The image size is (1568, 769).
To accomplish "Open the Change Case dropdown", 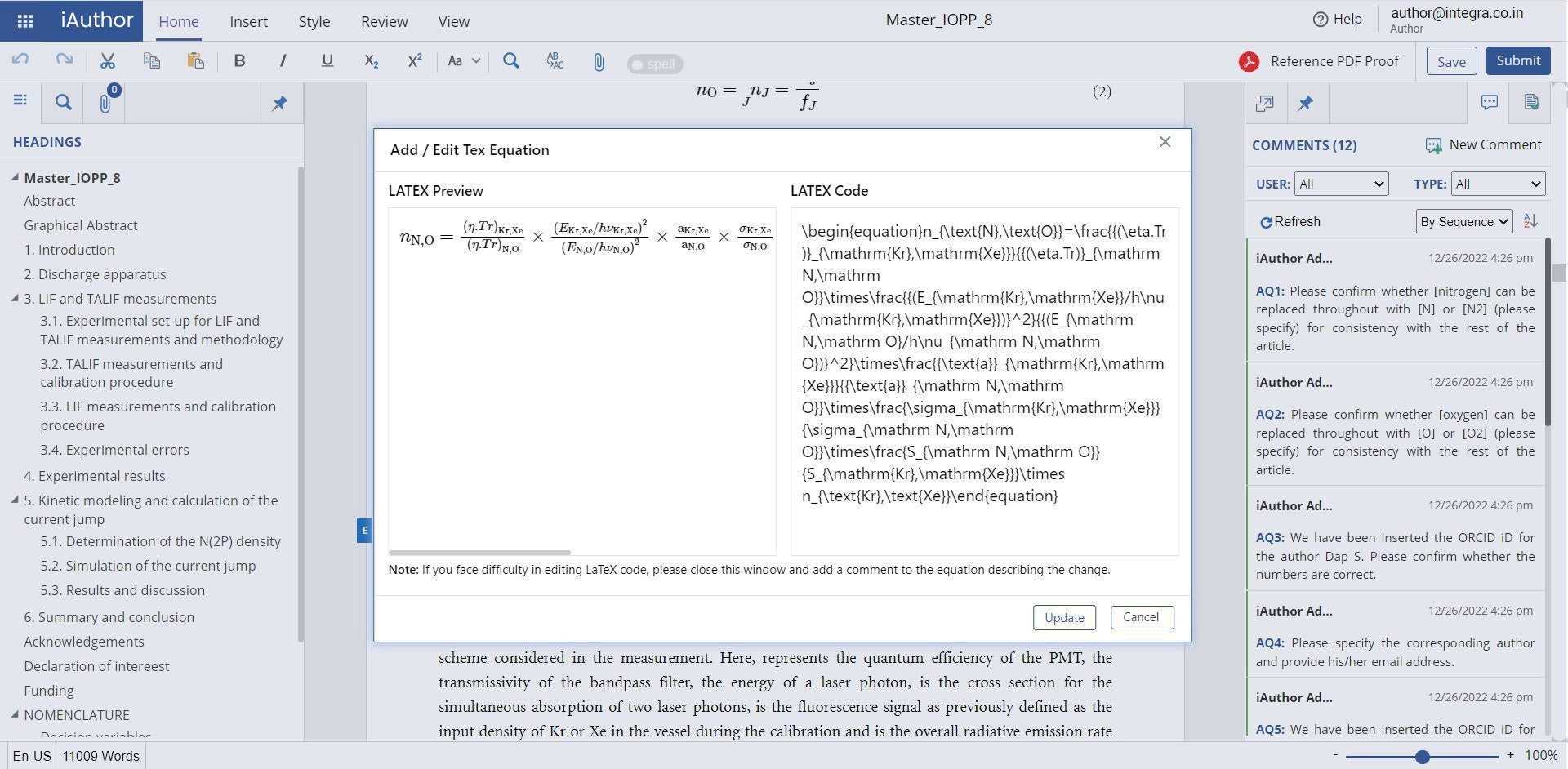I will (x=463, y=60).
